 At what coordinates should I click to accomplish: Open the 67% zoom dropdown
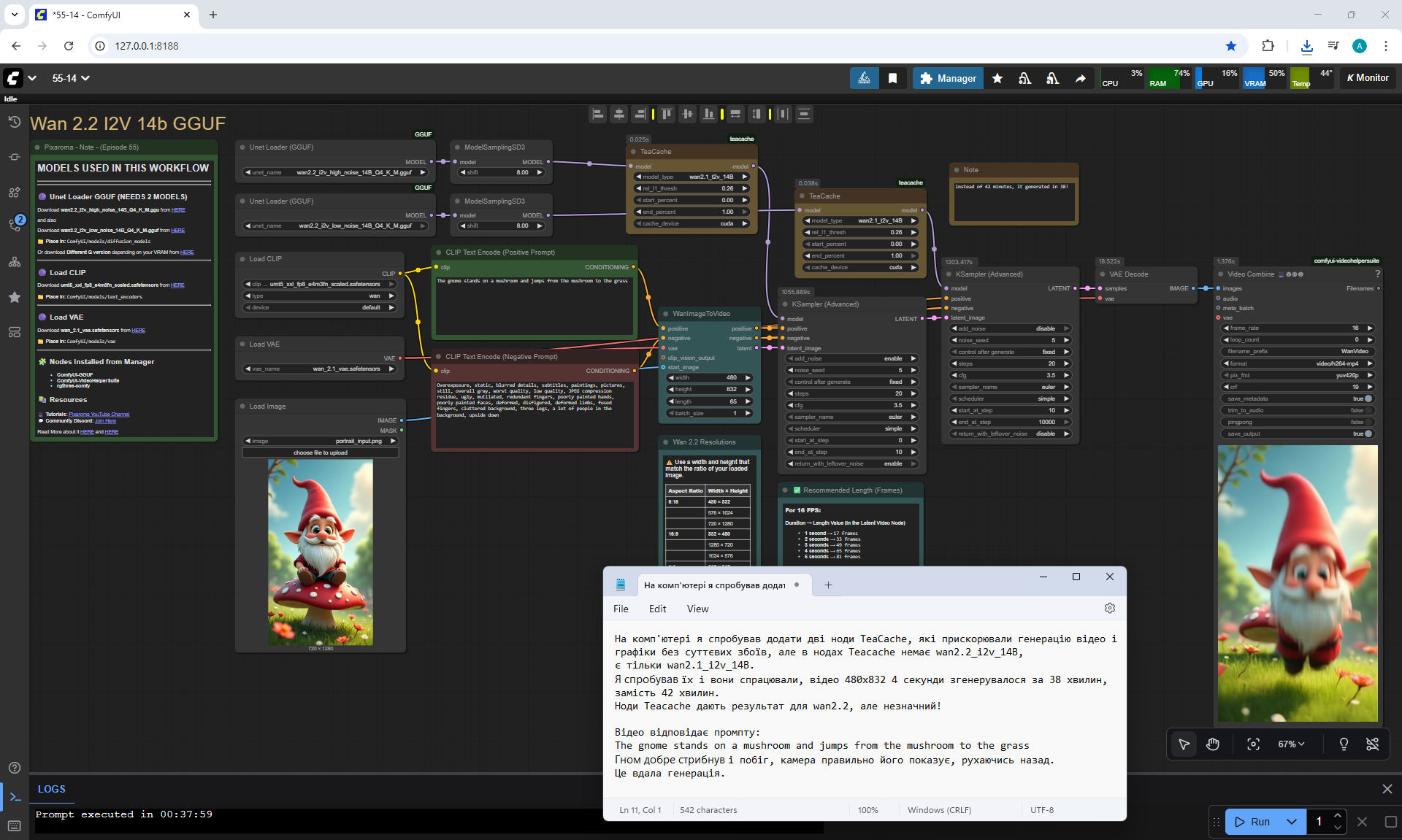point(1290,744)
